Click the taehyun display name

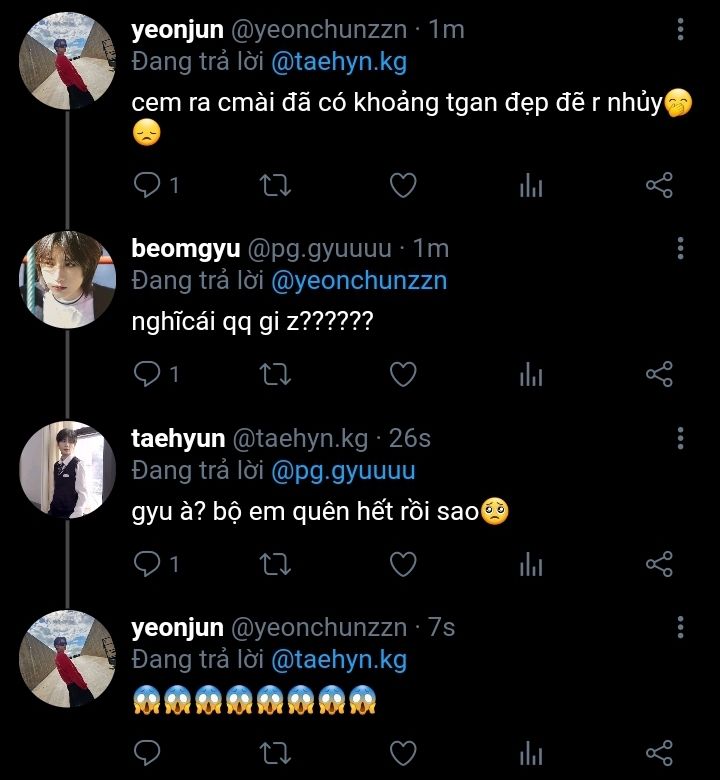coord(178,438)
